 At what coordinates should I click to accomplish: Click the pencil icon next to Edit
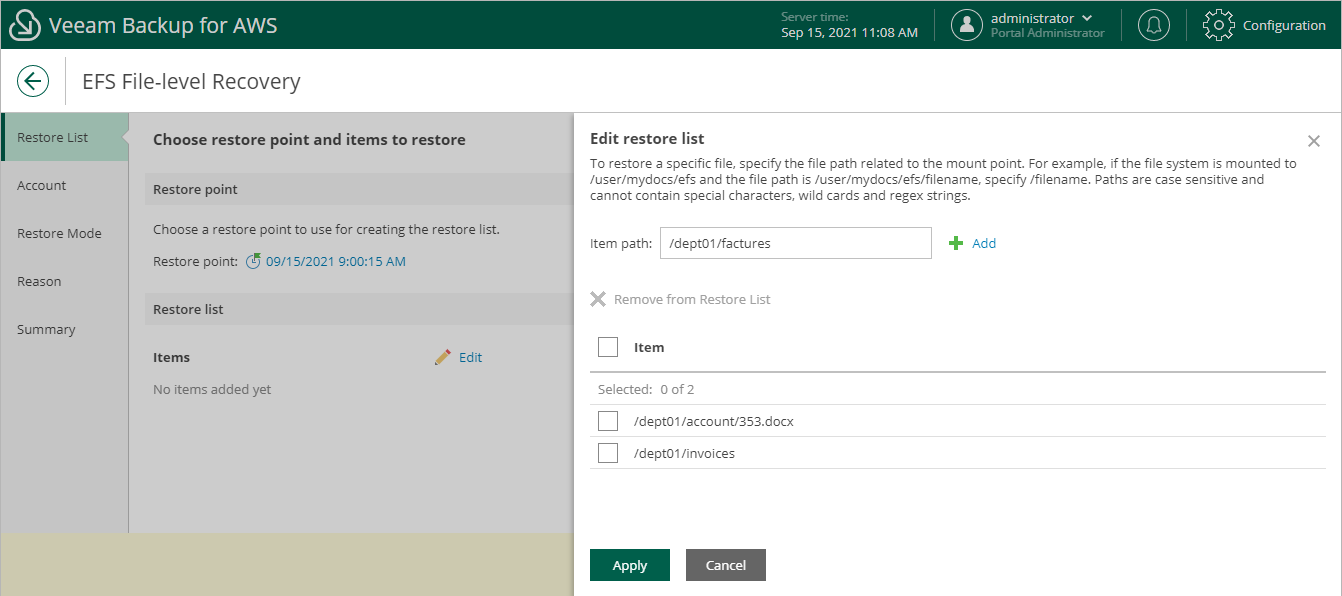point(443,357)
